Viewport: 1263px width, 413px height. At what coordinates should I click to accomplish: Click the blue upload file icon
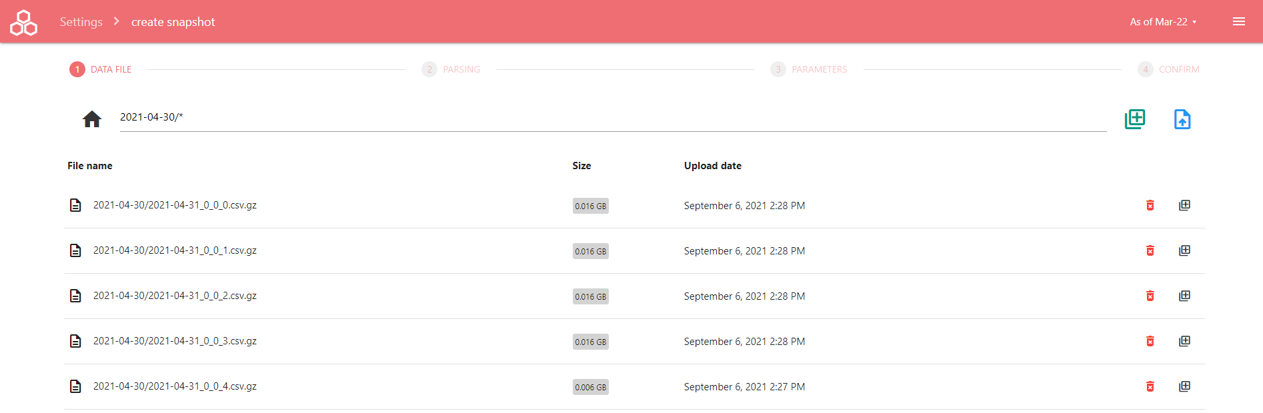[1182, 119]
